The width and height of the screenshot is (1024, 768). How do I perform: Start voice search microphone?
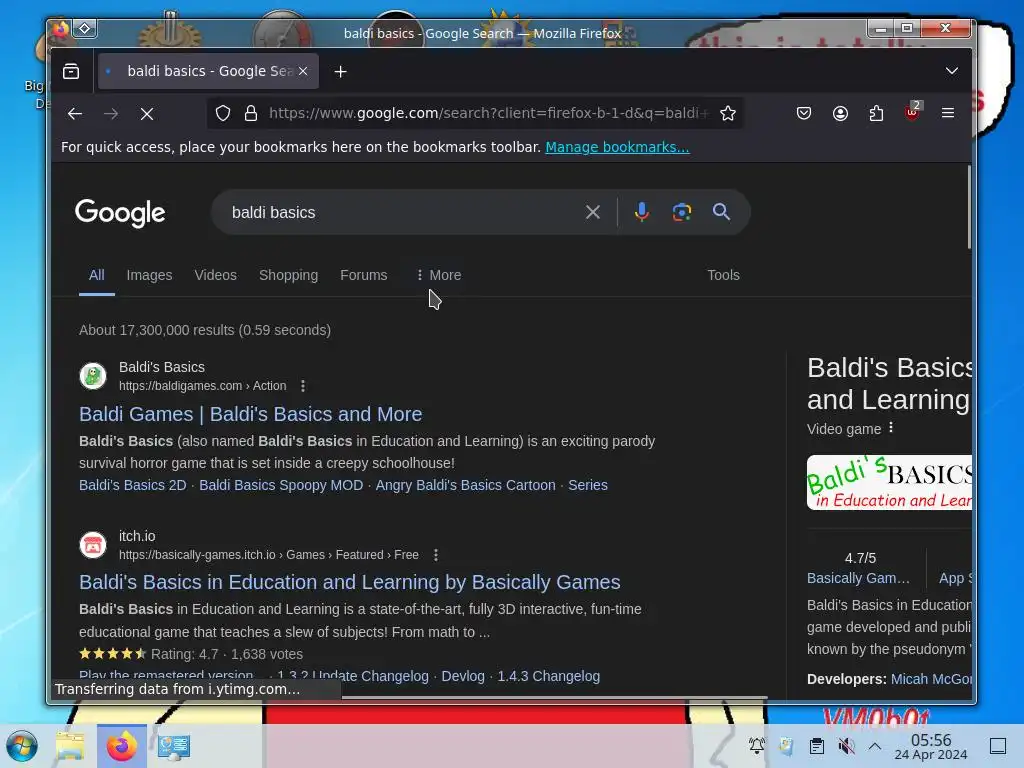(641, 212)
